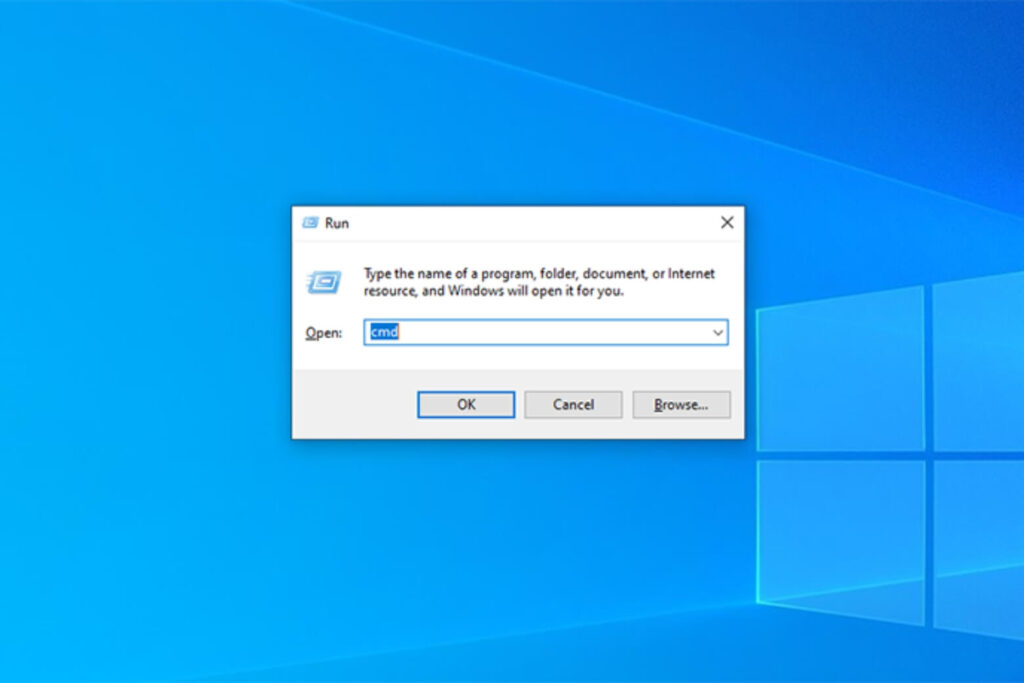Viewport: 1024px width, 683px height.
Task: Select the large blue Run program icon
Action: [x=323, y=283]
